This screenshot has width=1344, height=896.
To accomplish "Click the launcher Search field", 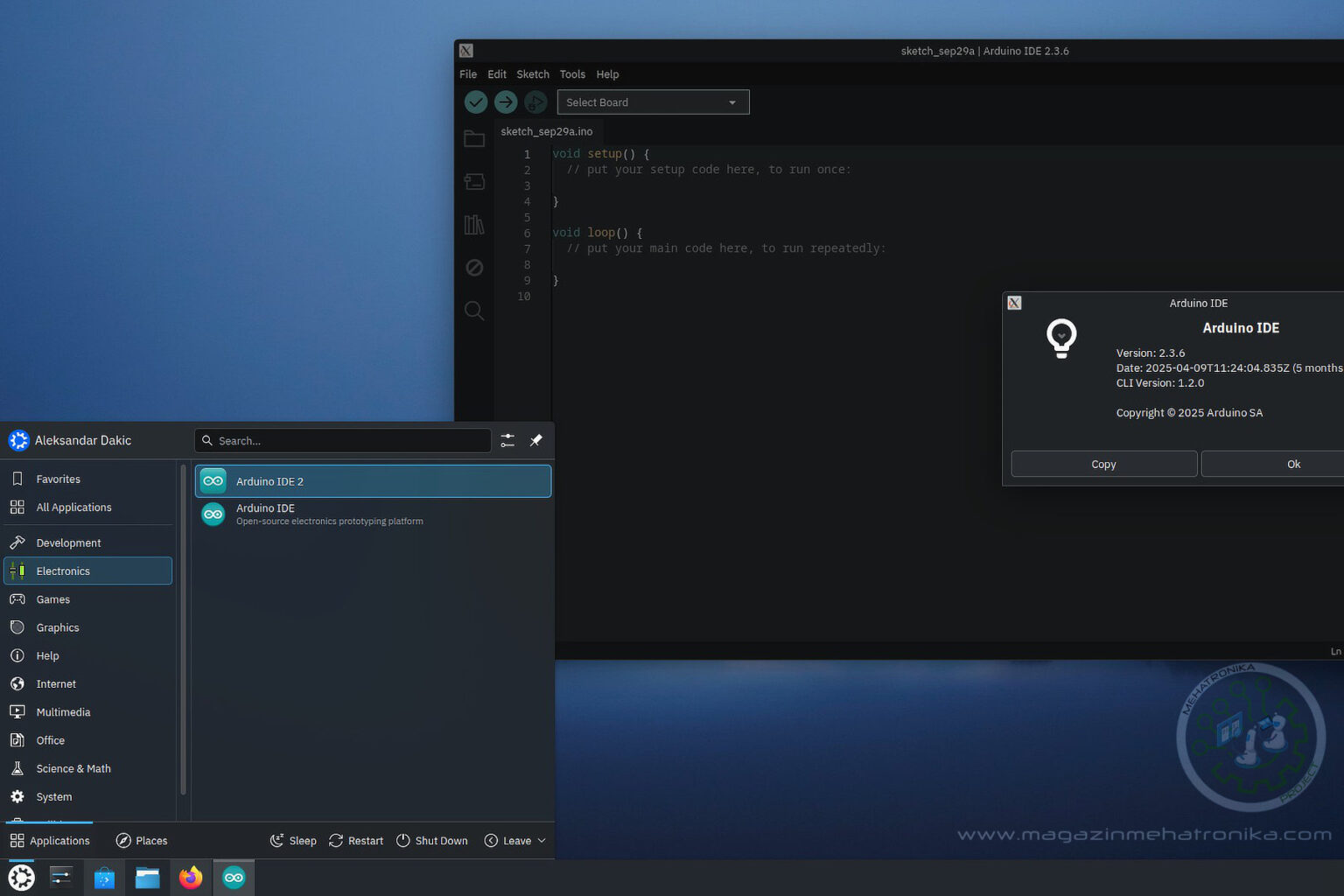I will (342, 440).
